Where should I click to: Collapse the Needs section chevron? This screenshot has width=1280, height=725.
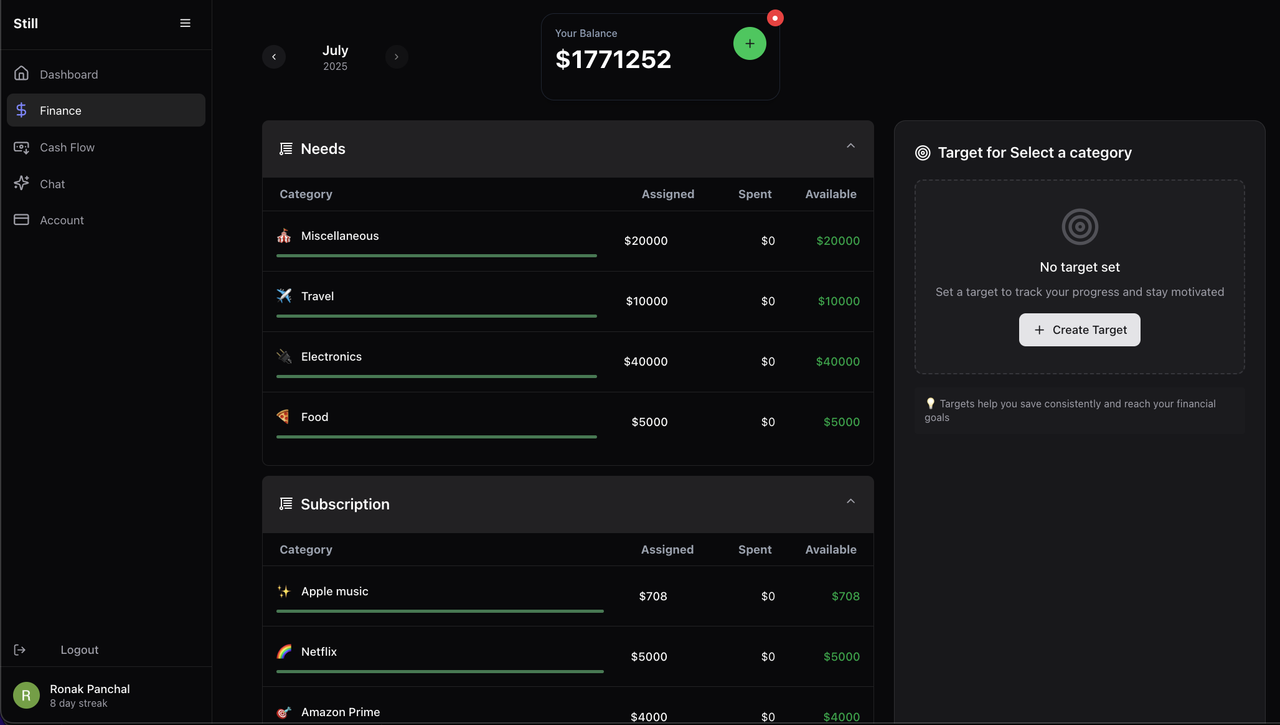[x=851, y=146]
